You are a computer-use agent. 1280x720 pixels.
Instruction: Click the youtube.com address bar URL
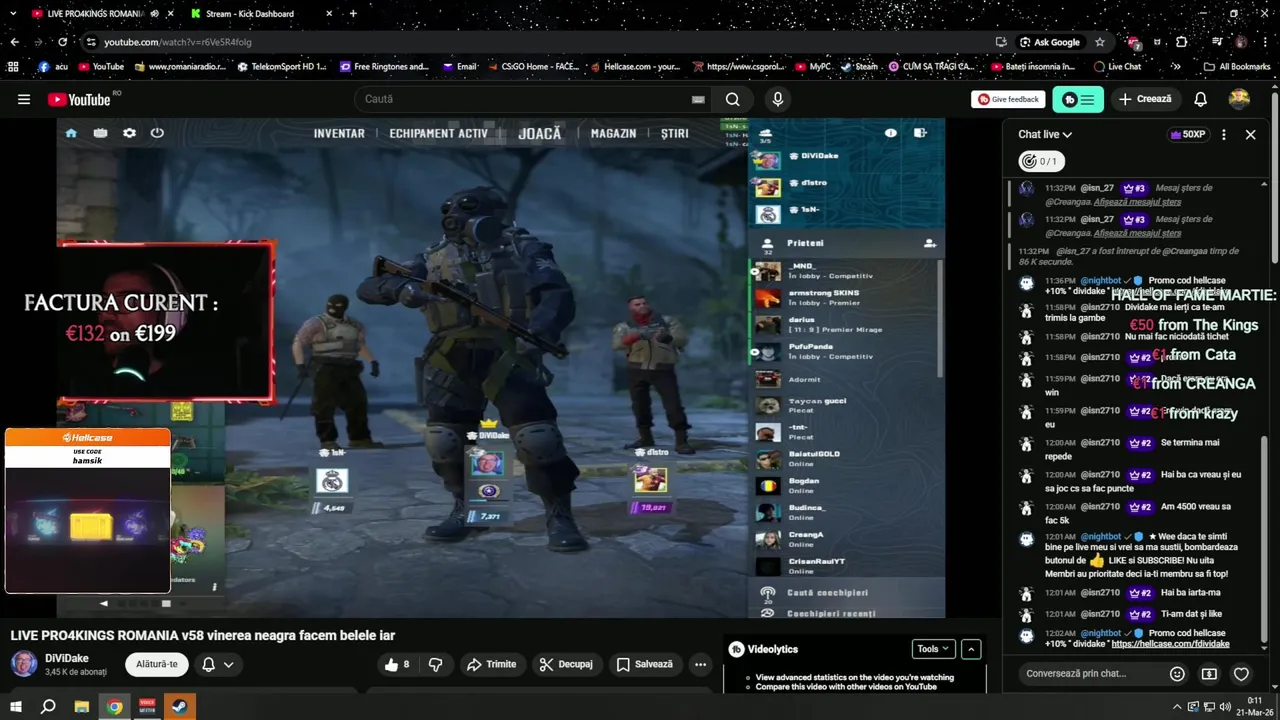coord(178,42)
